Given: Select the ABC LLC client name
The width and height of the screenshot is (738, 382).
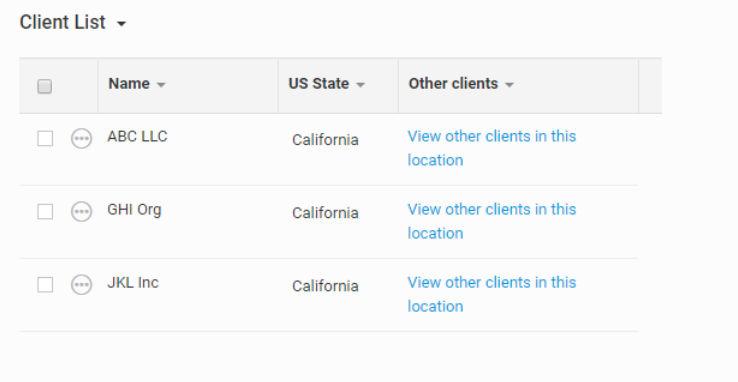Looking at the screenshot, I should click(x=137, y=136).
